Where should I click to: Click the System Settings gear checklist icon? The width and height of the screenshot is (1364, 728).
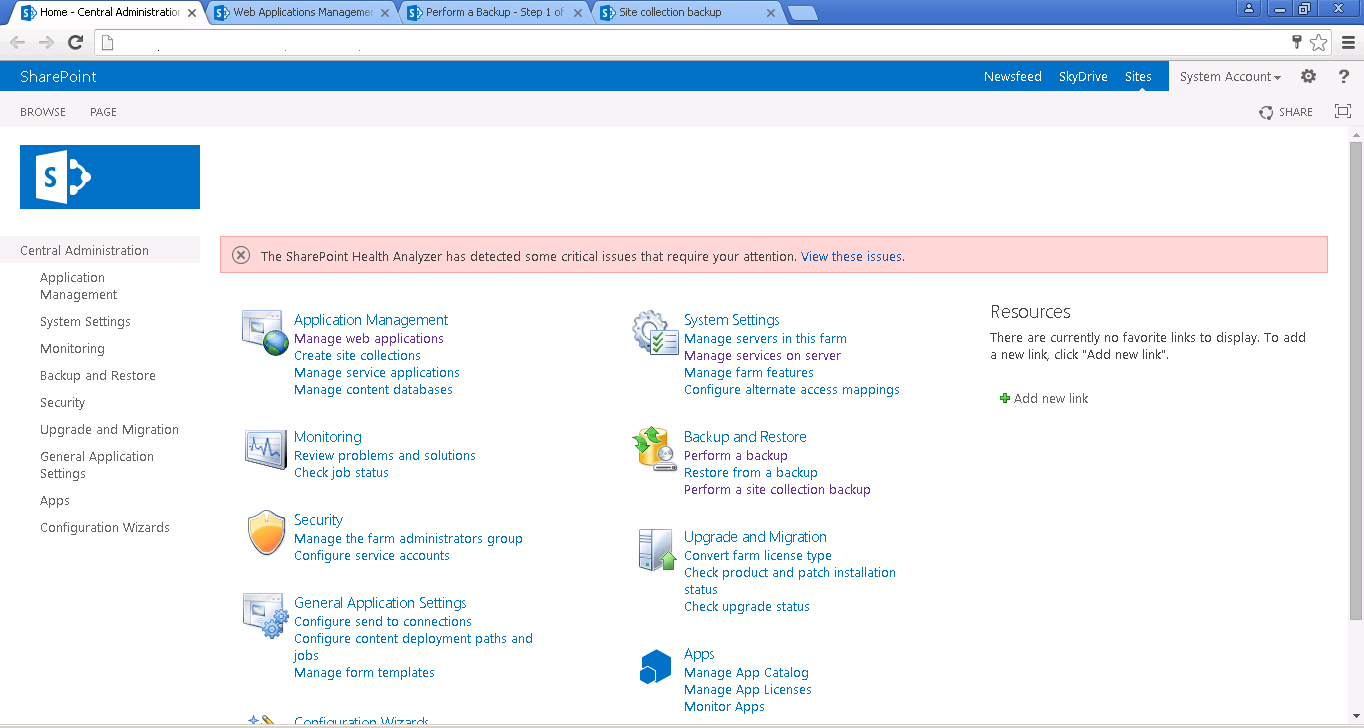pyautogui.click(x=656, y=332)
